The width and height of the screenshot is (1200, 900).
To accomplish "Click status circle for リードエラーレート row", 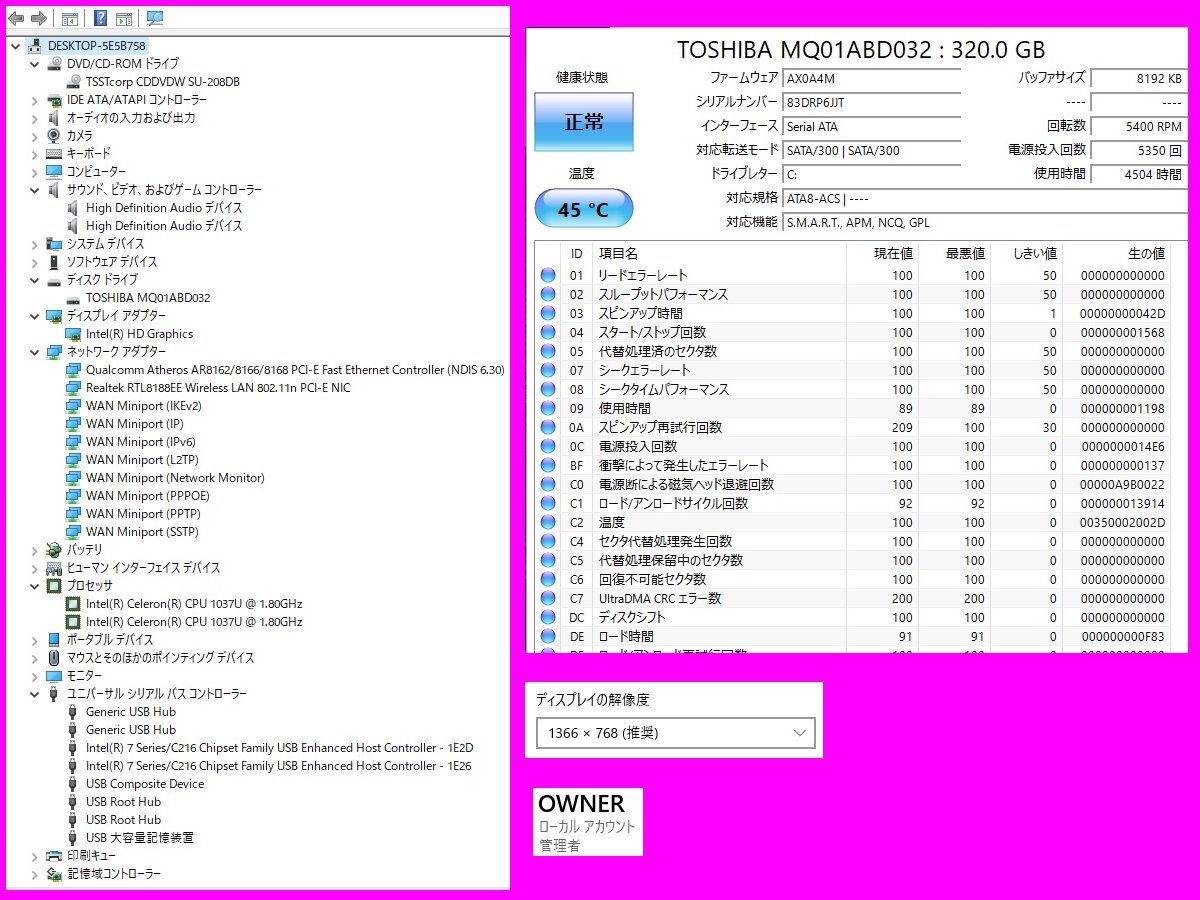I will [x=548, y=275].
